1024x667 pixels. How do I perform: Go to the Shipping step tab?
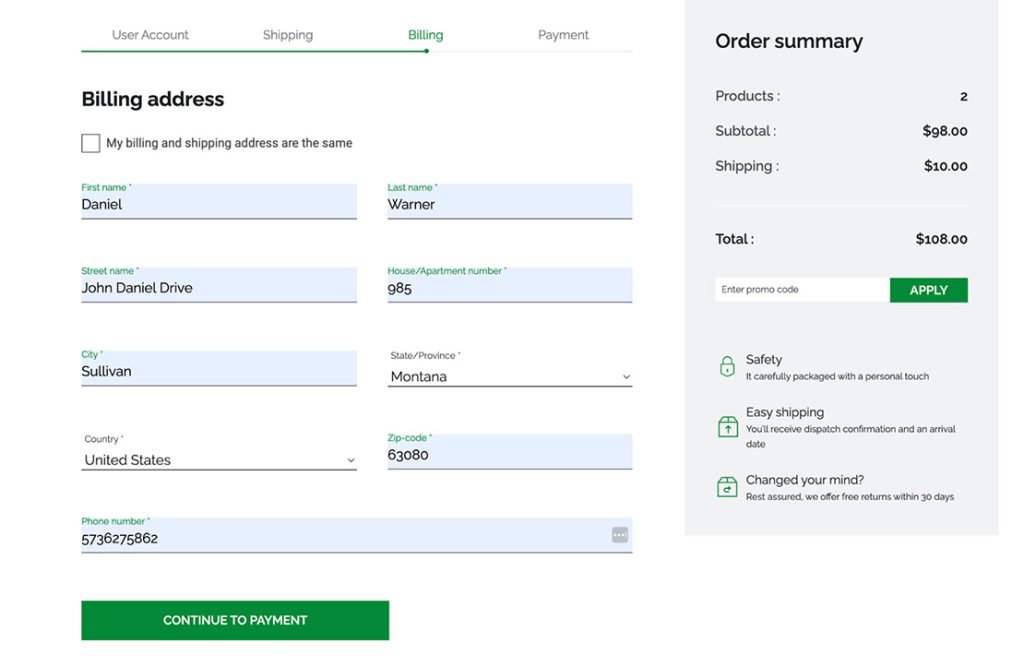288,35
